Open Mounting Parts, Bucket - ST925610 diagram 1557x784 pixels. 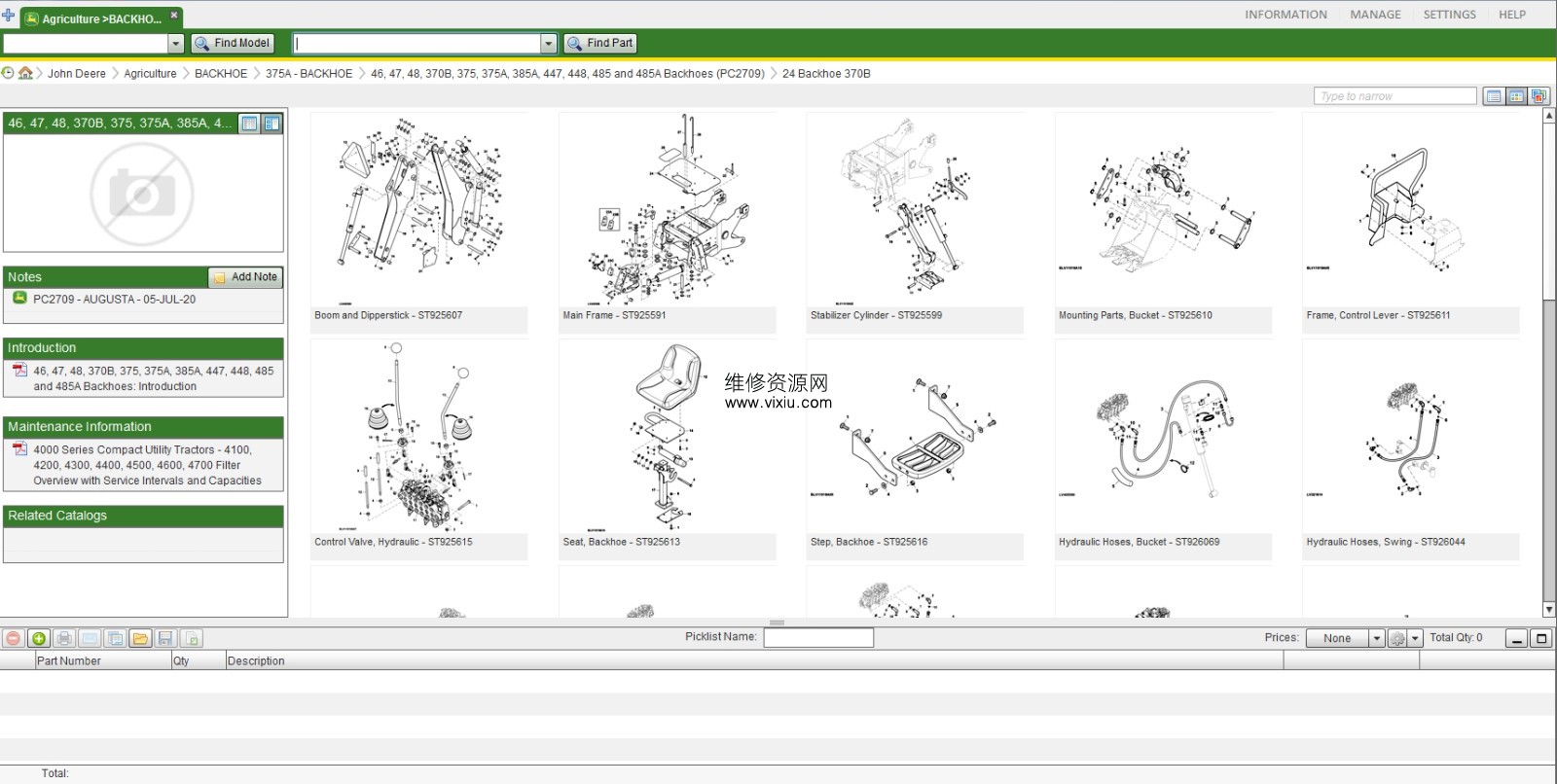point(1163,223)
